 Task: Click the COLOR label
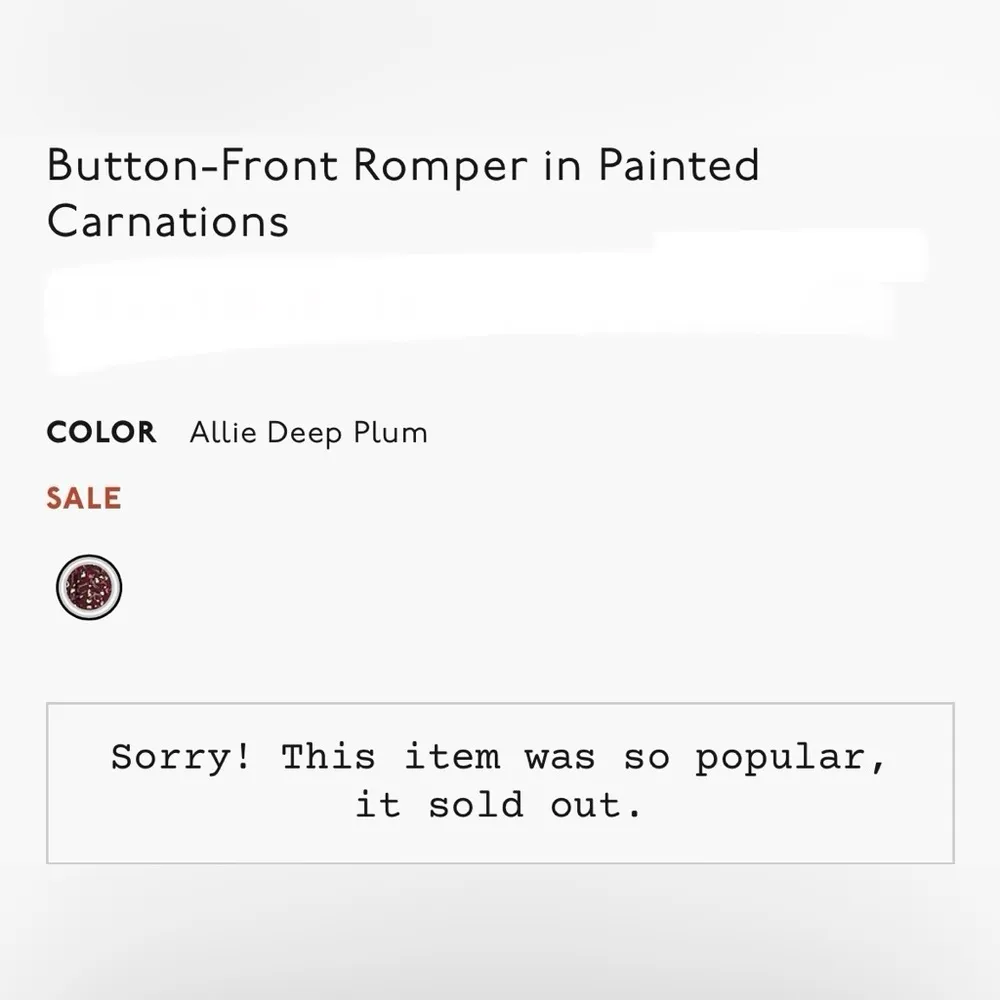101,432
